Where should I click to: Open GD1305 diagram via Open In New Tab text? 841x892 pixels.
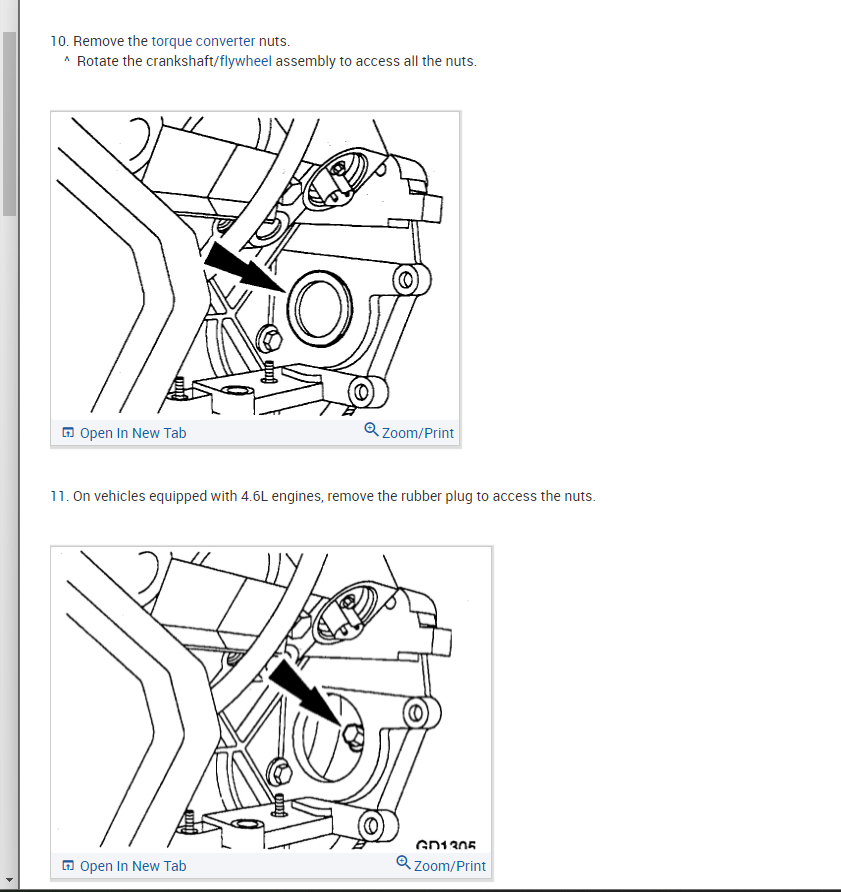(133, 866)
